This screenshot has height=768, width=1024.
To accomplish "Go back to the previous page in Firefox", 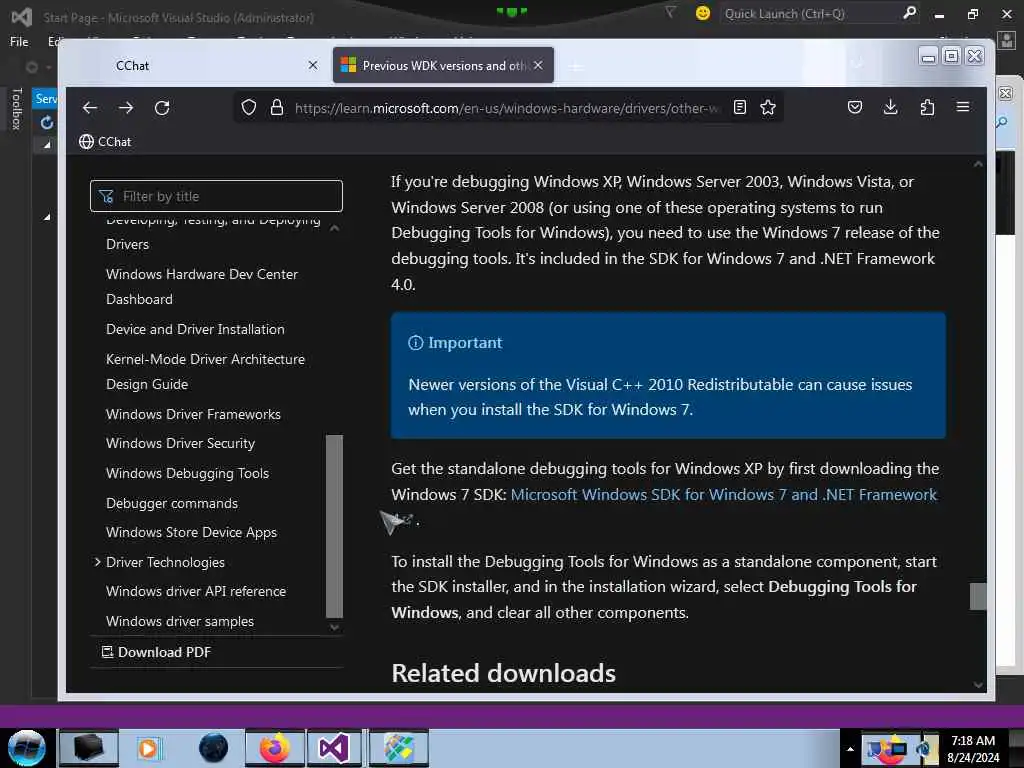I will point(90,108).
